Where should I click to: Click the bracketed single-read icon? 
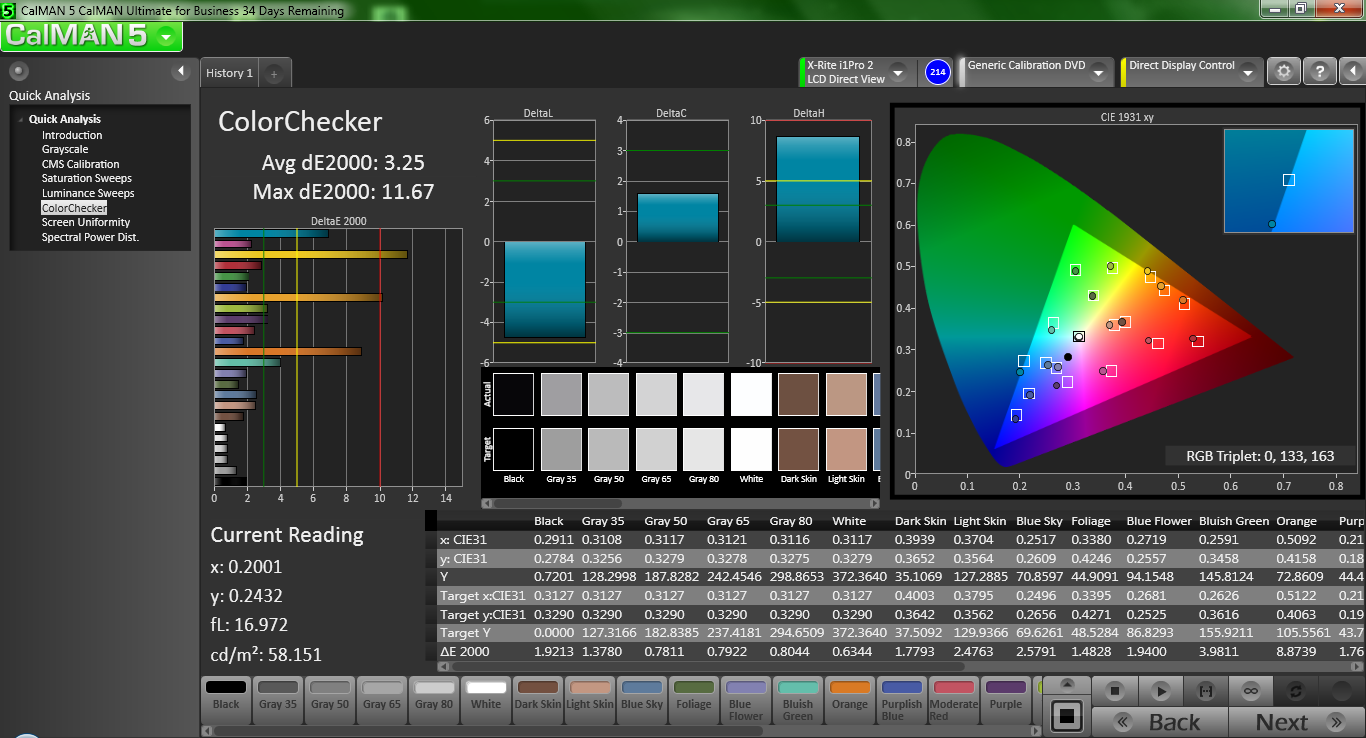(x=1206, y=690)
